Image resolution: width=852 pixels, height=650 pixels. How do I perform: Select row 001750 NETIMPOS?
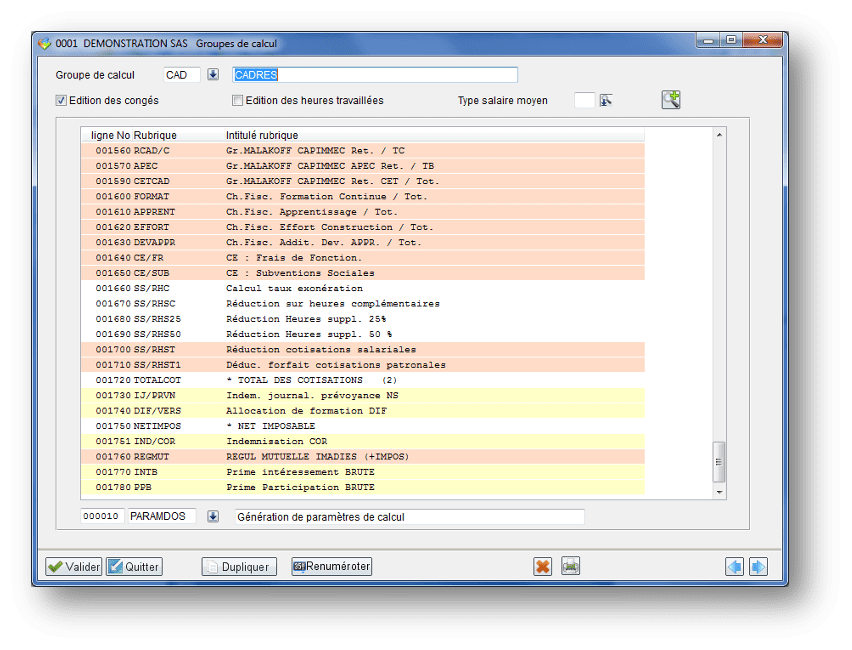pyautogui.click(x=363, y=426)
